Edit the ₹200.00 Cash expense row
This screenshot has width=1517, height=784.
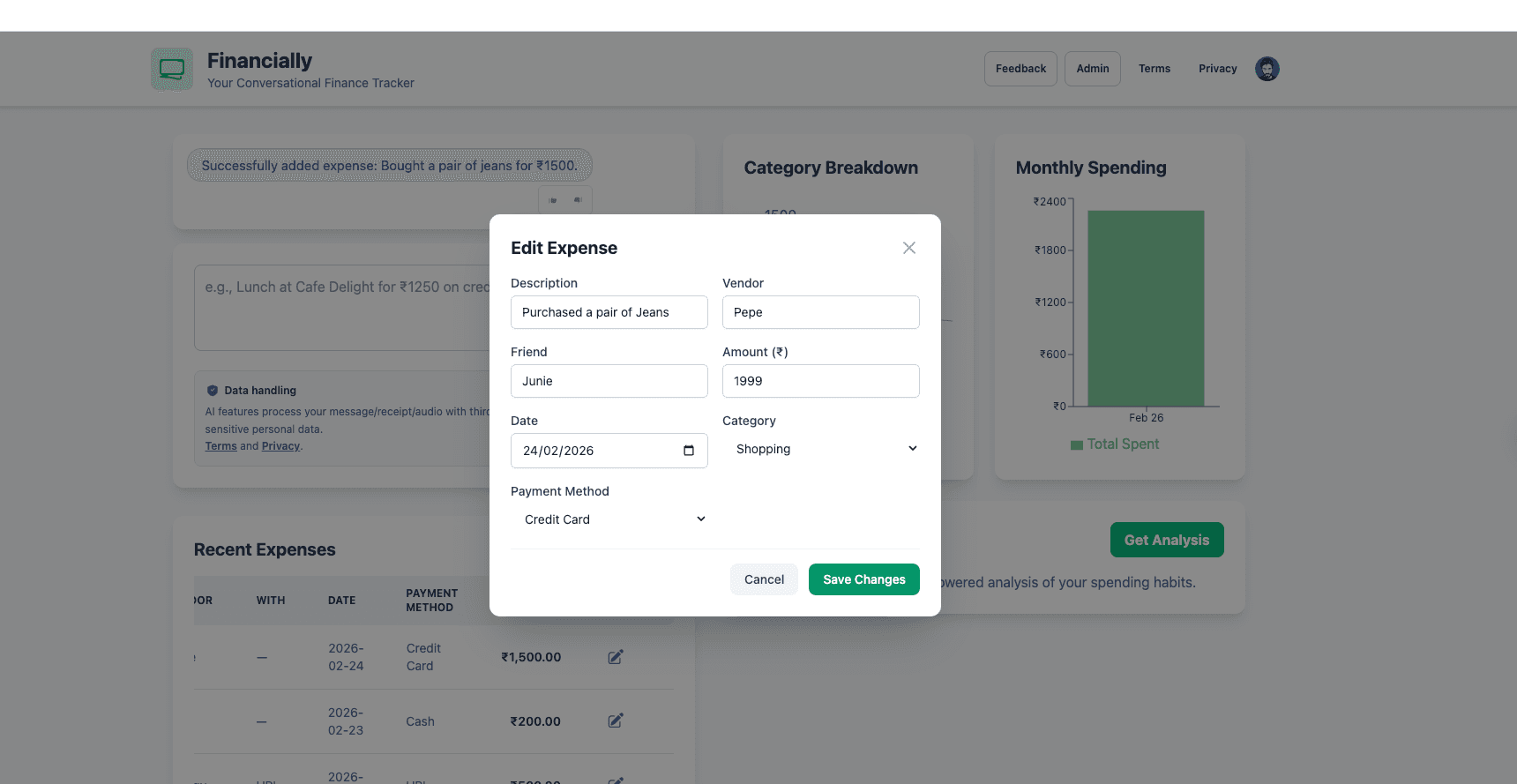click(616, 721)
